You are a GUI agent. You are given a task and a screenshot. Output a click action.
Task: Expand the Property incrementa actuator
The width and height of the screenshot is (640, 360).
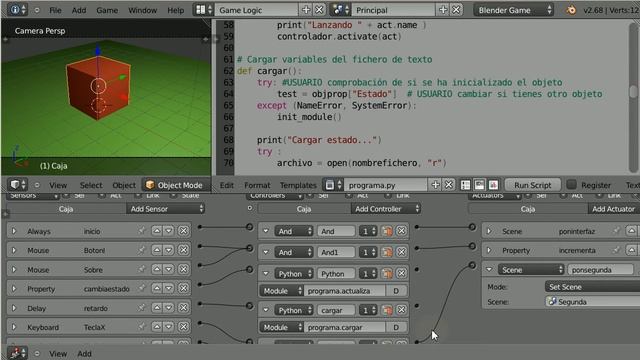489,250
